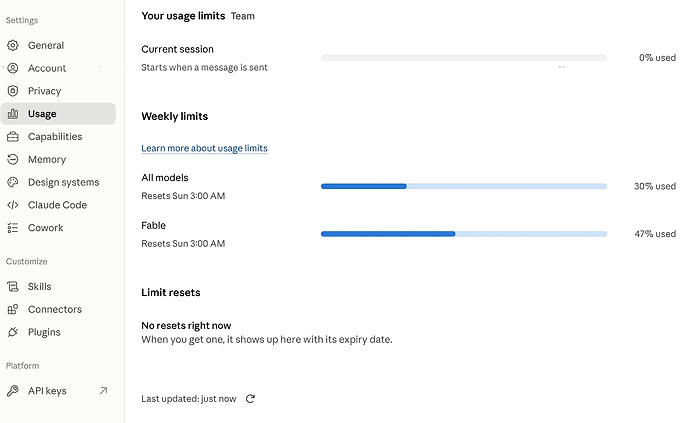Open the Privacy section
Viewport: 690px width, 423px height.
[58, 91]
